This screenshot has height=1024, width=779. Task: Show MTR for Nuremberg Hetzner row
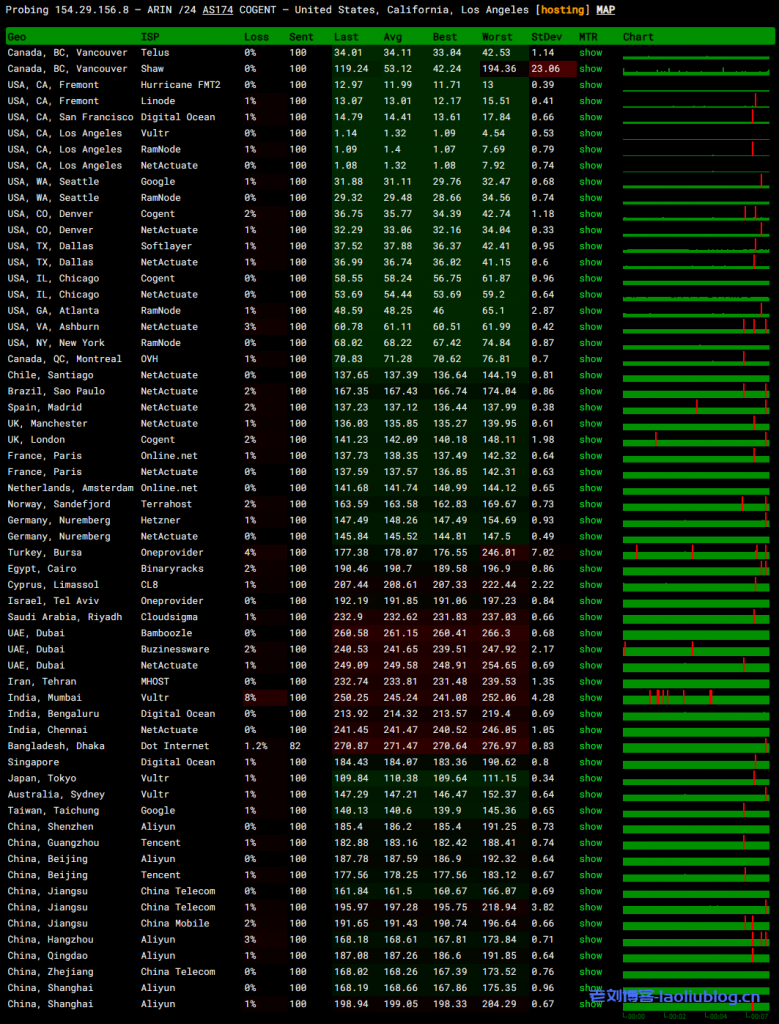click(590, 520)
